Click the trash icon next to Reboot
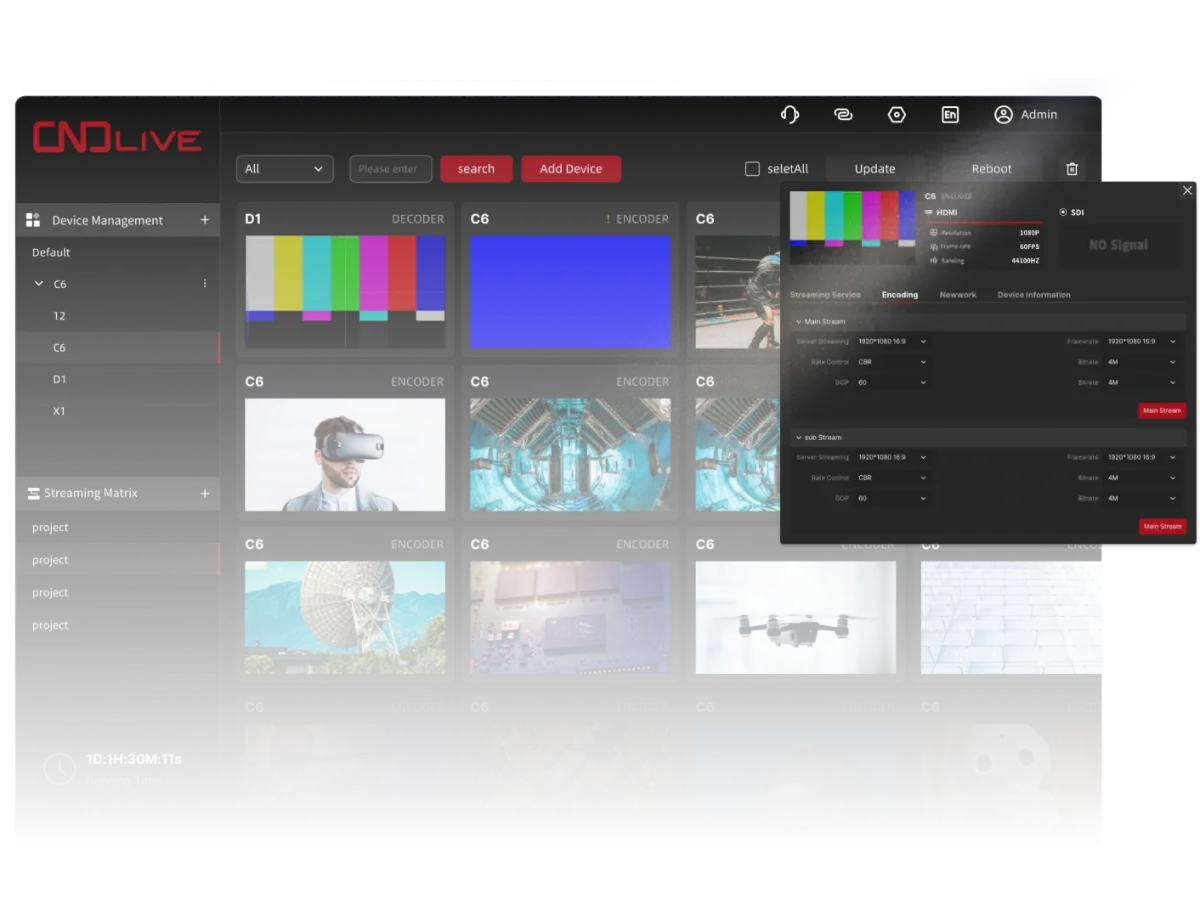Image resolution: width=1200 pixels, height=899 pixels. point(1069,168)
